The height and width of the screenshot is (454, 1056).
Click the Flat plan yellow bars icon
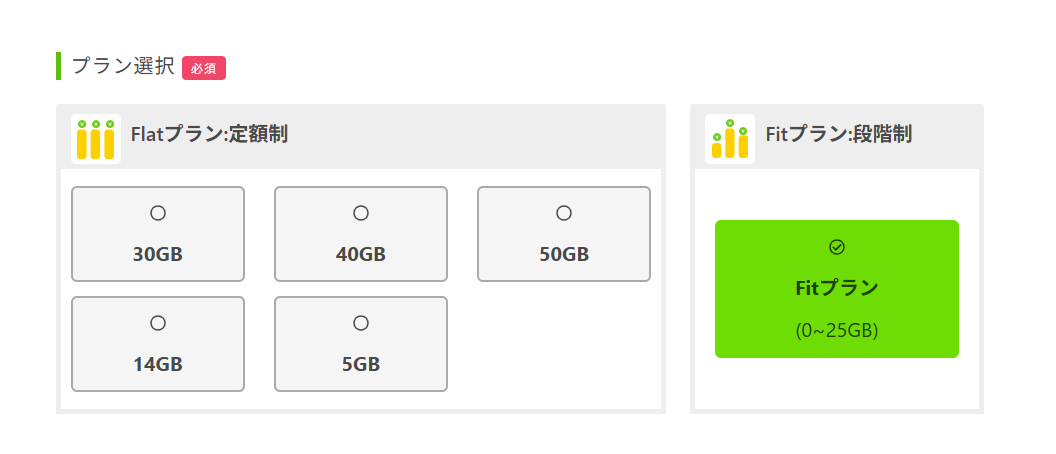pos(96,138)
